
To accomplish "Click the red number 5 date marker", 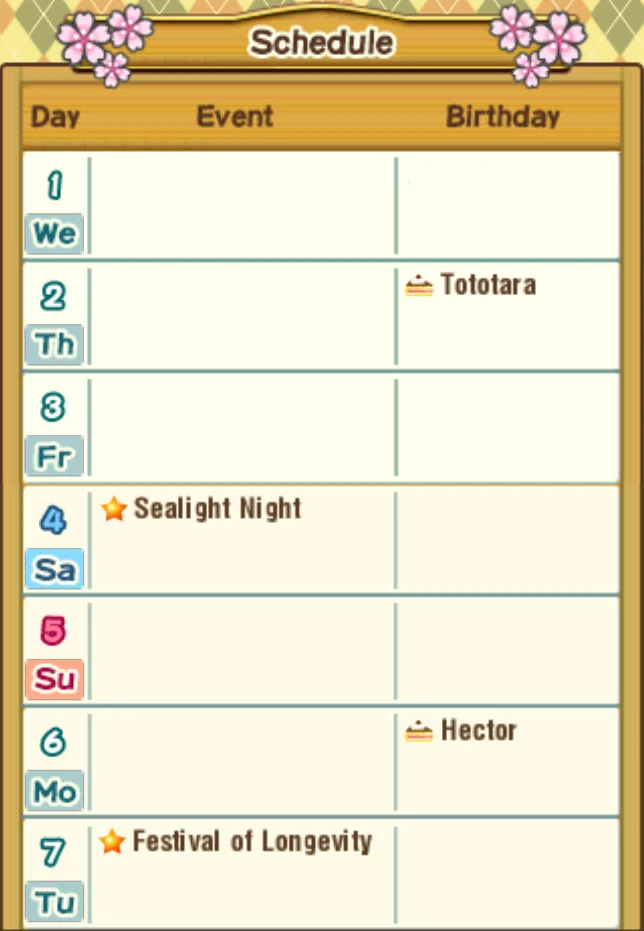I will [x=54, y=630].
